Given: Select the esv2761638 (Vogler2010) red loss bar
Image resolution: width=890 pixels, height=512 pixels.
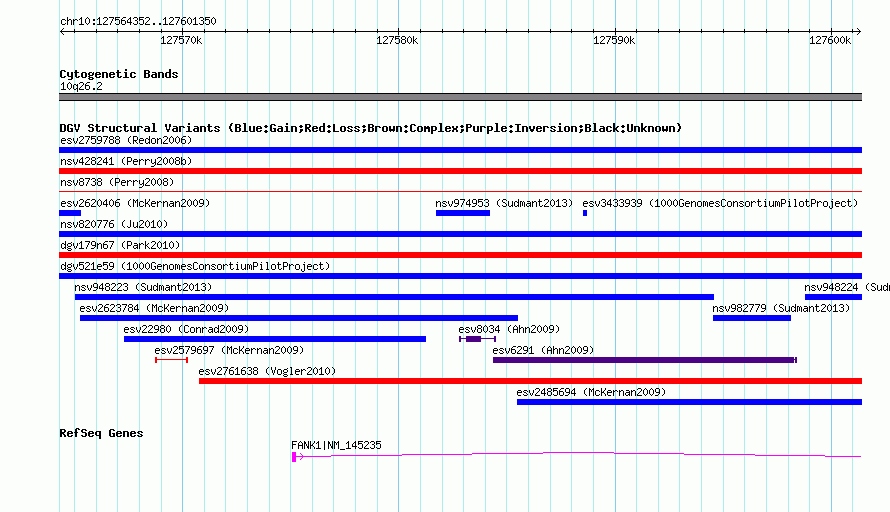Looking at the screenshot, I should 530,381.
